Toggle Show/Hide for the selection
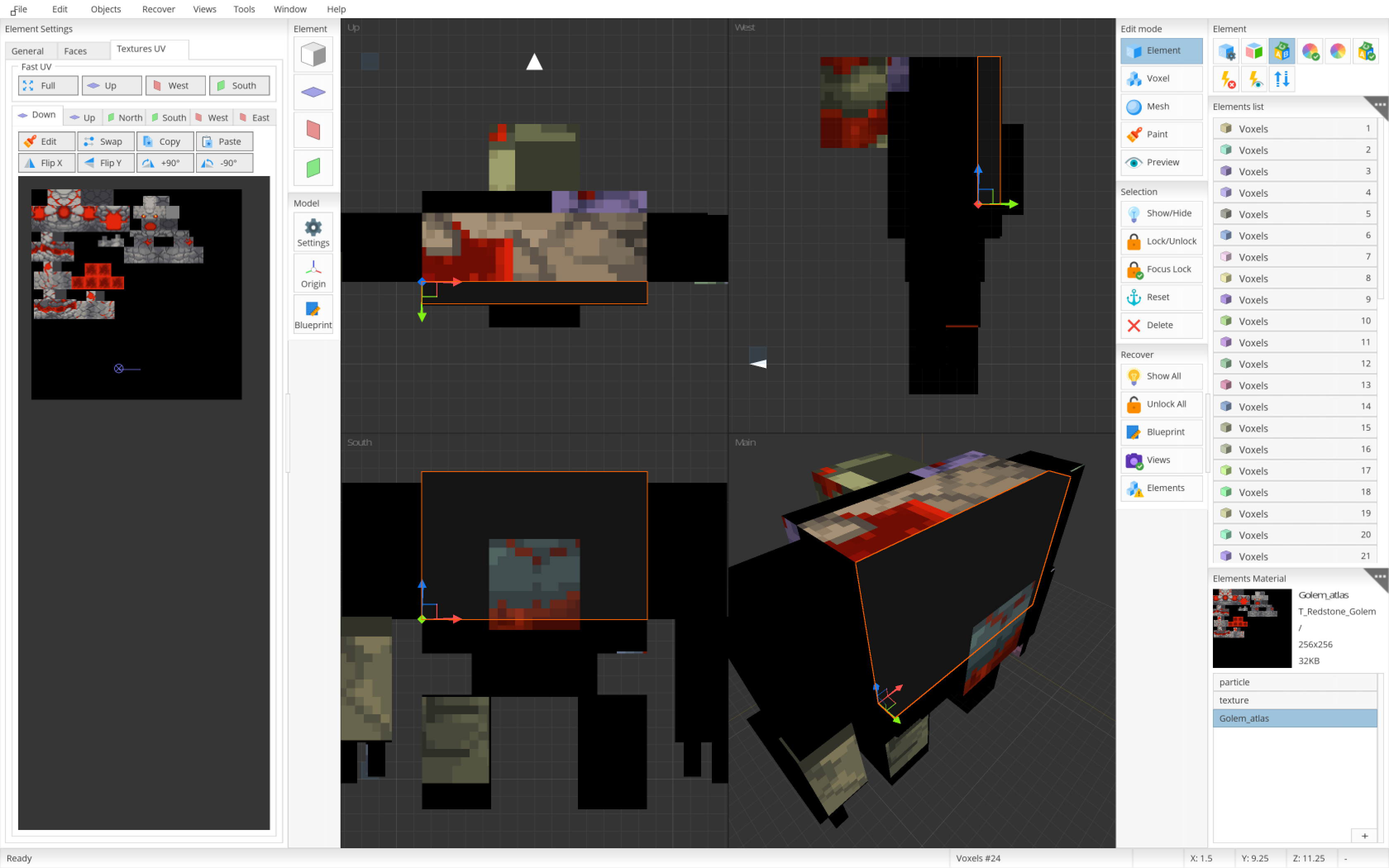Screen dimensions: 1389x868 1161,214
